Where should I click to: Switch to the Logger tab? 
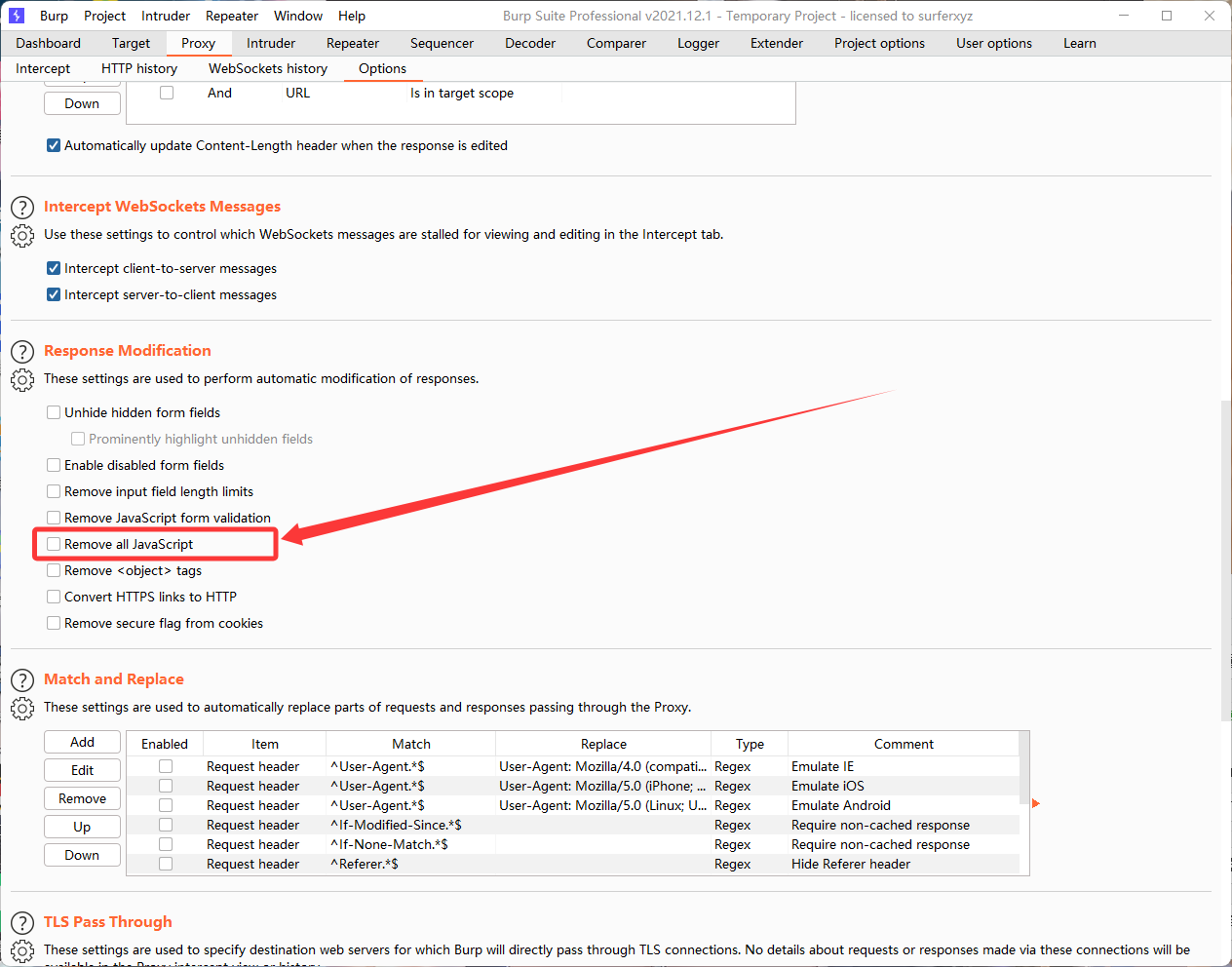698,43
